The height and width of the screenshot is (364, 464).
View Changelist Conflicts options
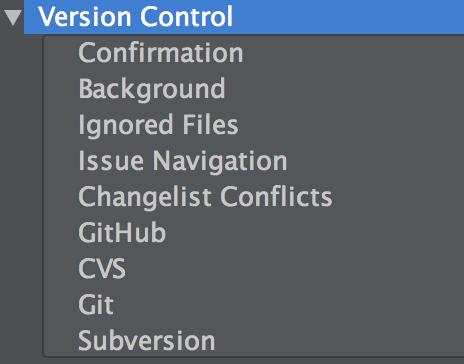pos(205,197)
